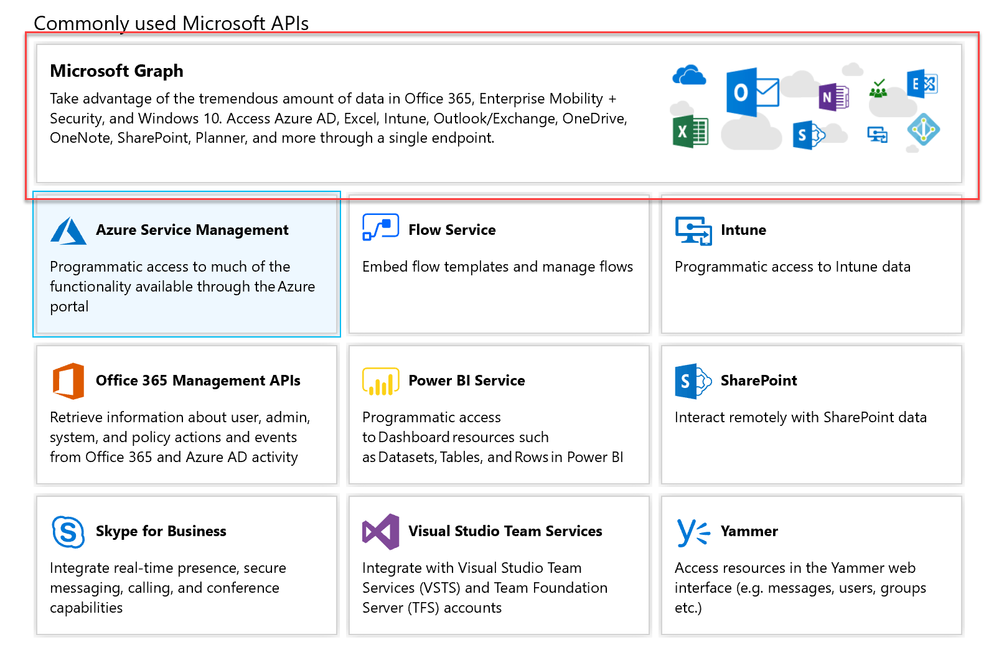Click the Office 365 Management APIs description
Viewport: 999px width, 649px height.
point(180,437)
